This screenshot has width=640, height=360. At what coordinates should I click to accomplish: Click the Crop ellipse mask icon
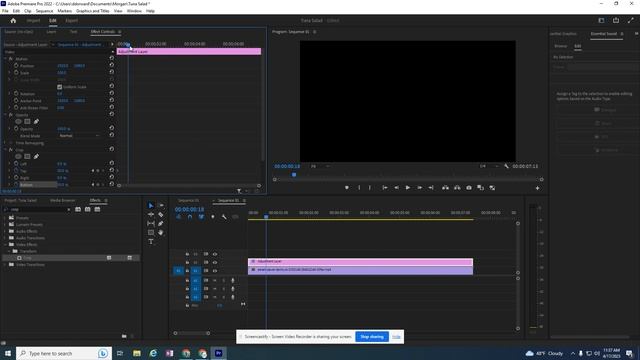[18, 156]
